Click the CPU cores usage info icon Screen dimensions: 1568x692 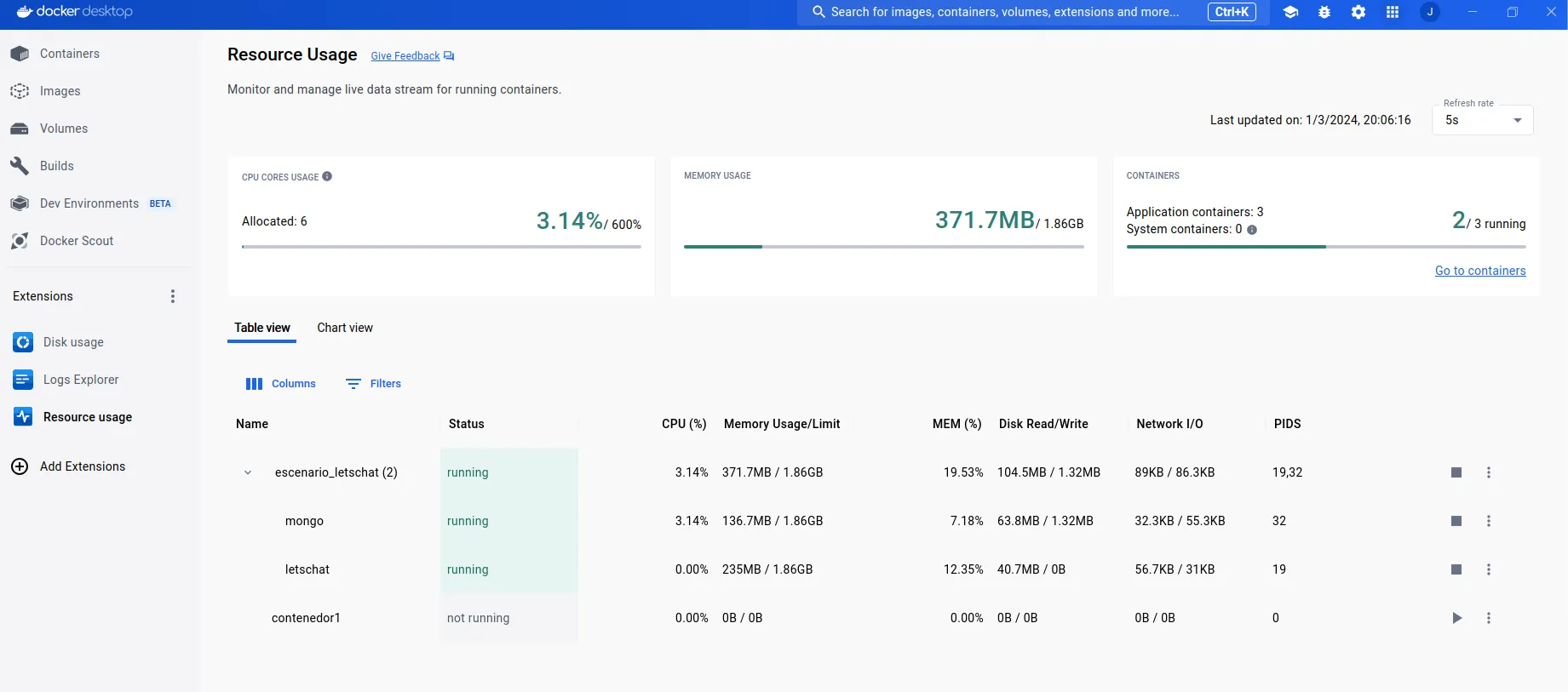[x=327, y=177]
